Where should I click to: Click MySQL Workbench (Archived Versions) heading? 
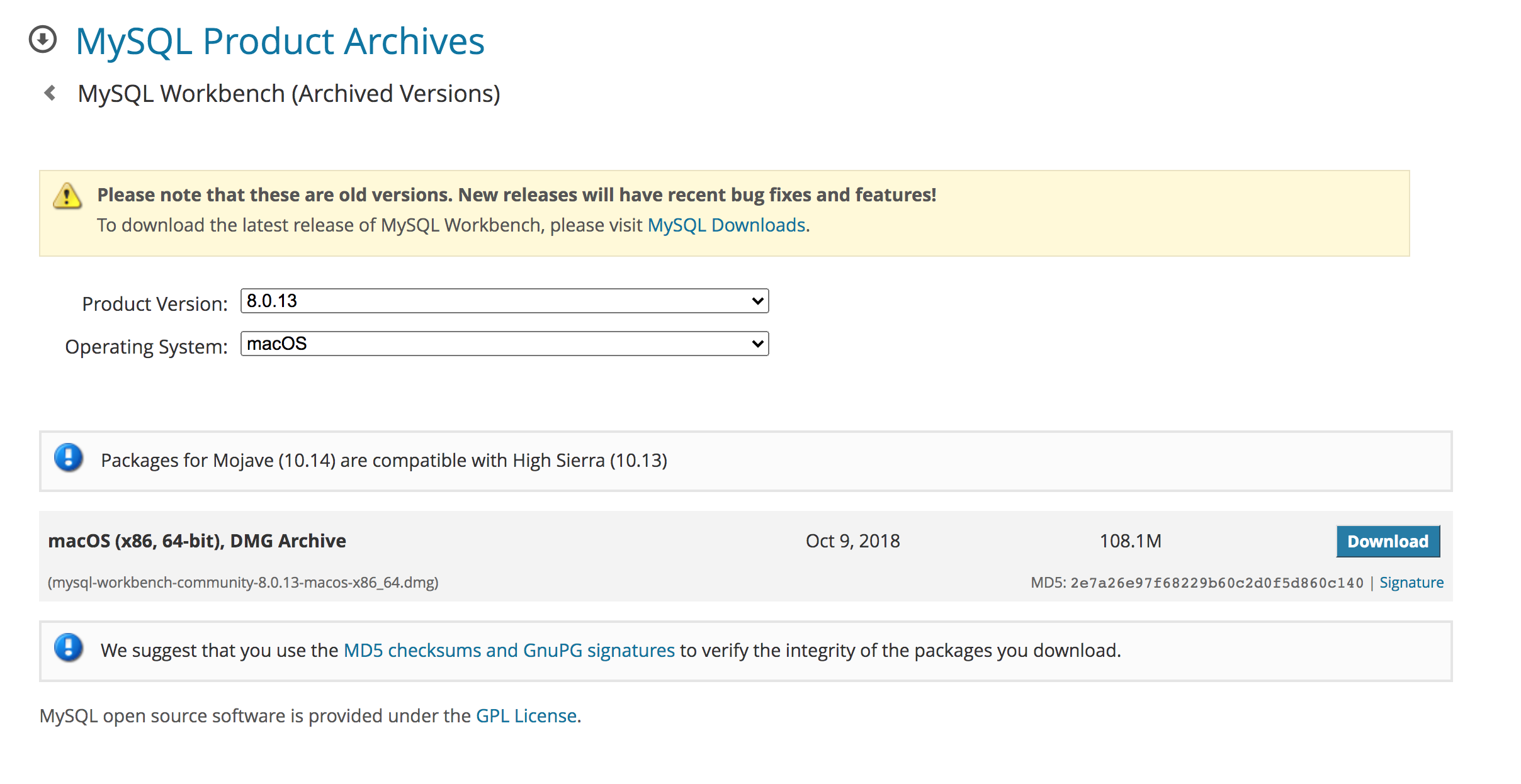click(x=288, y=94)
